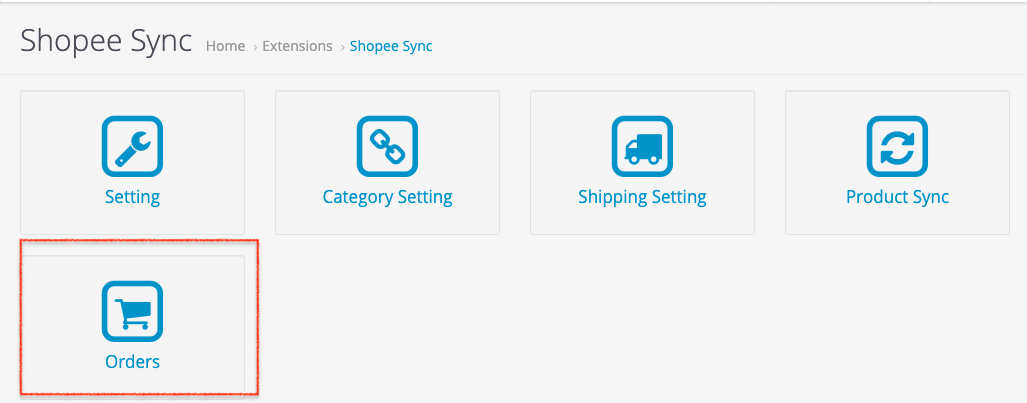Select the truck Shipping Setting icon
1027x403 pixels.
click(642, 147)
